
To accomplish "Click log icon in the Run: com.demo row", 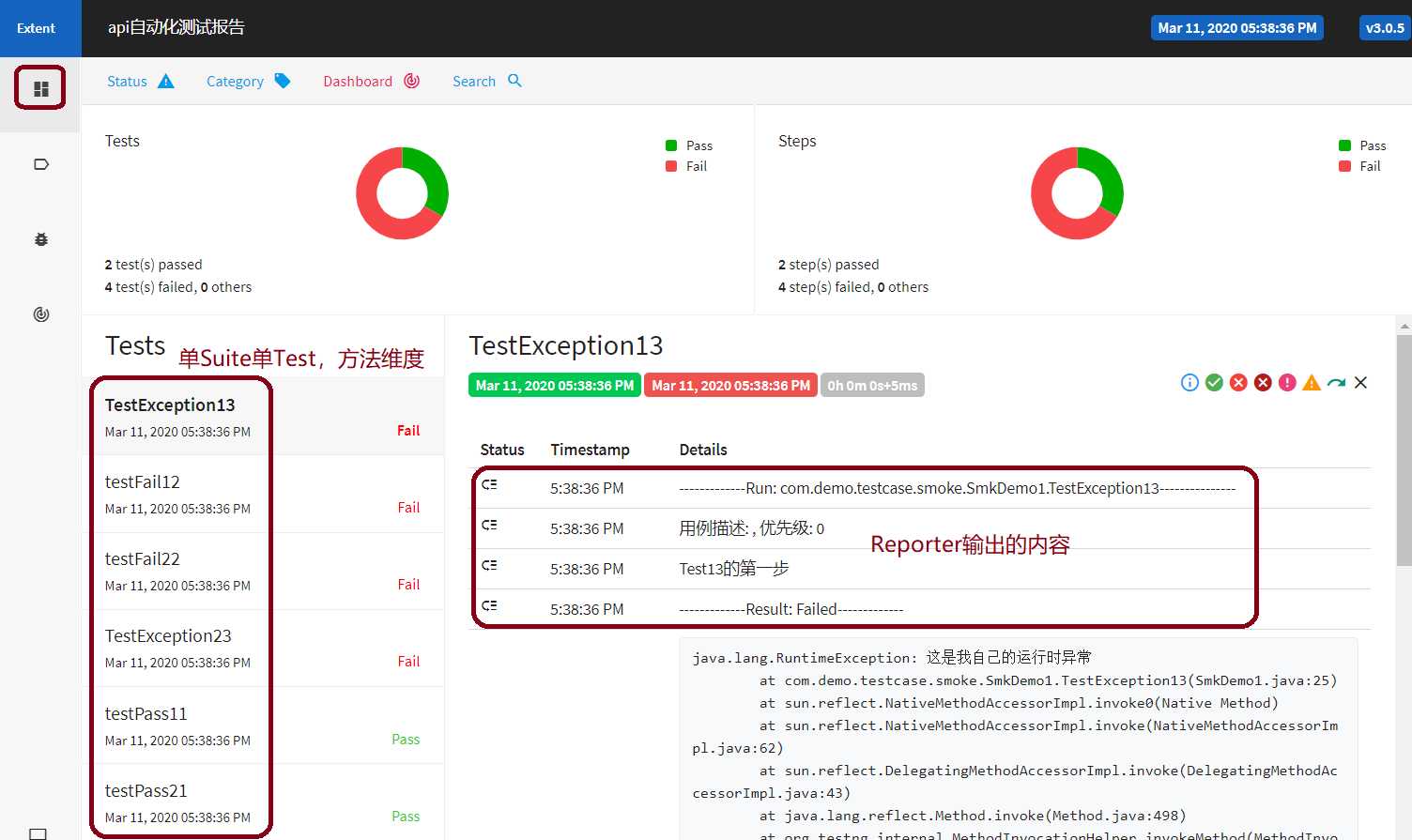I will [x=489, y=484].
